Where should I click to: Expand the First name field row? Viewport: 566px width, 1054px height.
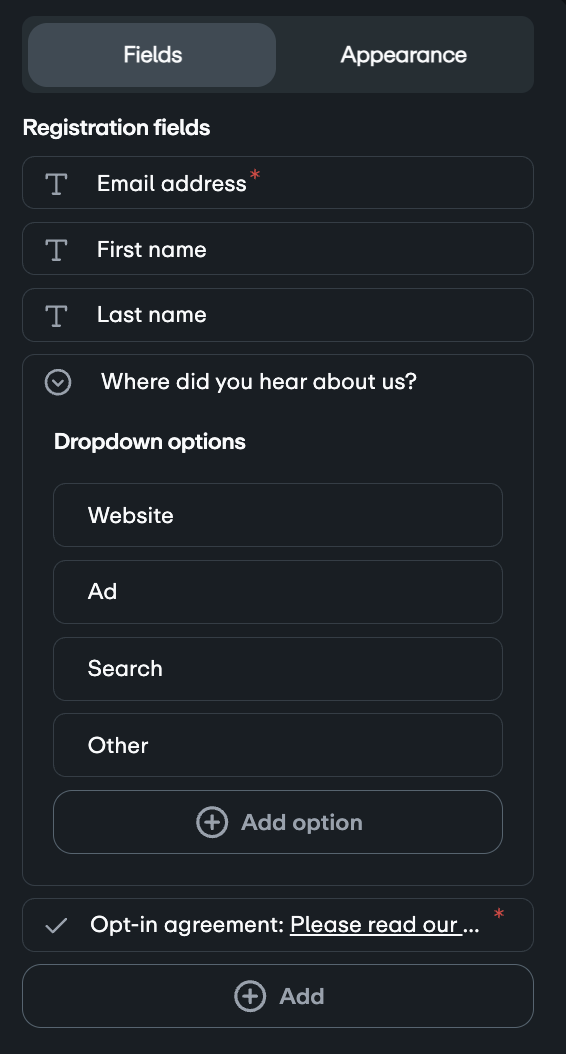click(x=278, y=249)
